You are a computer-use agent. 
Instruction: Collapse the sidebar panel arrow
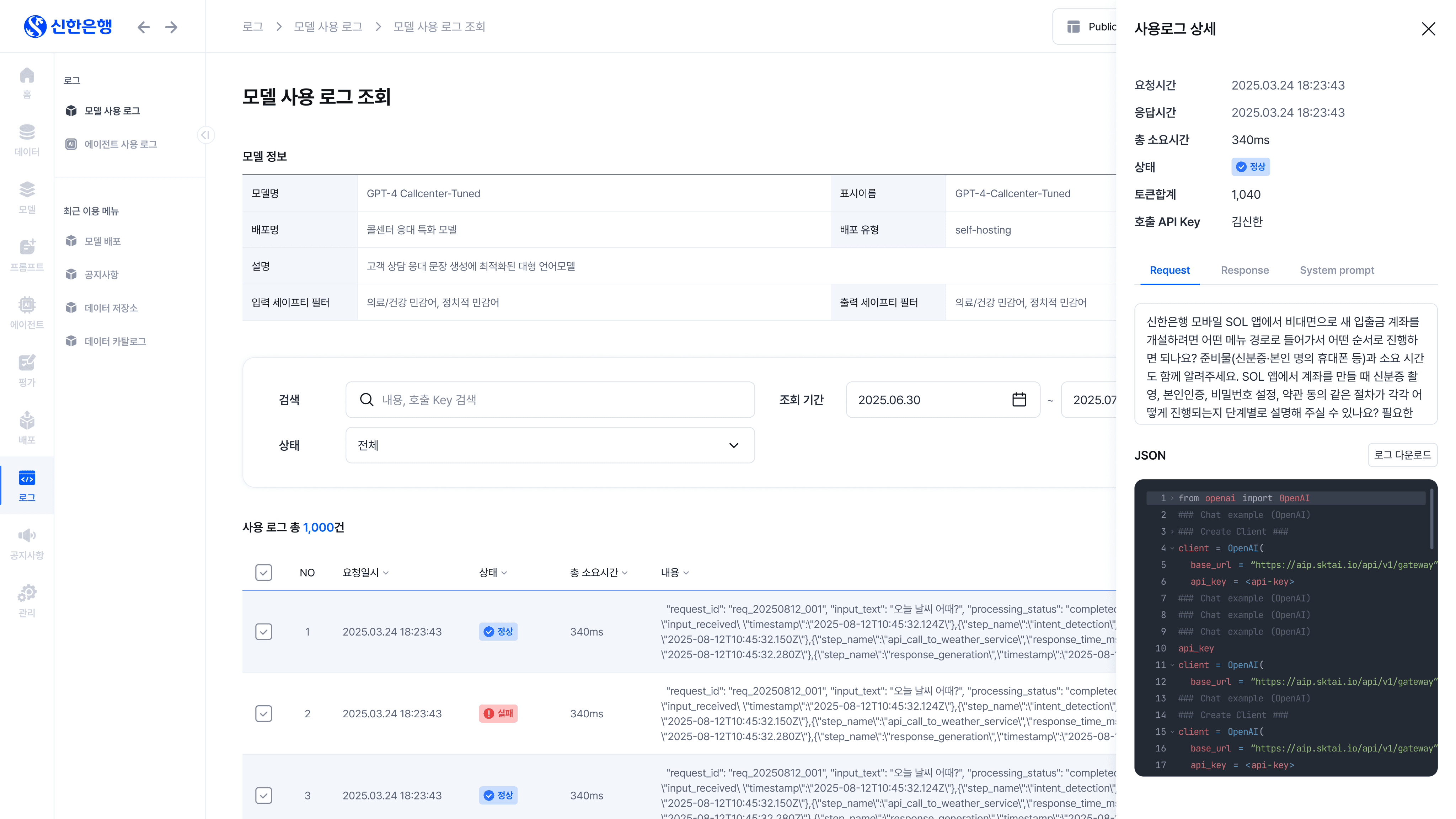[x=206, y=134]
